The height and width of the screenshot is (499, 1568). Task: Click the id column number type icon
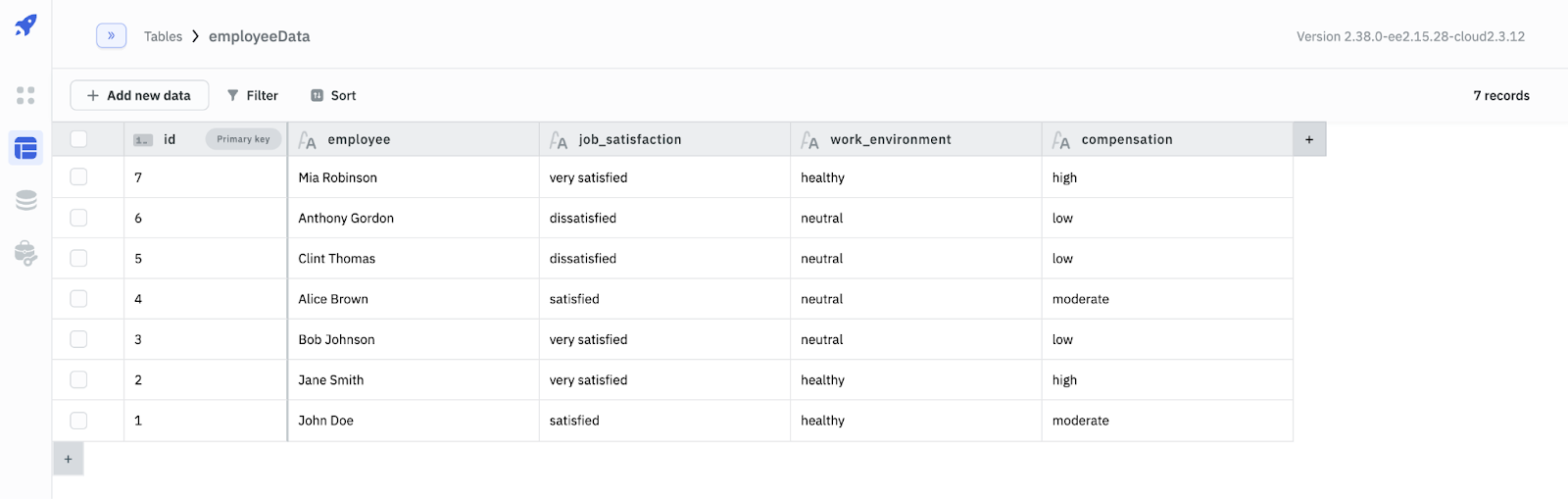coord(143,140)
